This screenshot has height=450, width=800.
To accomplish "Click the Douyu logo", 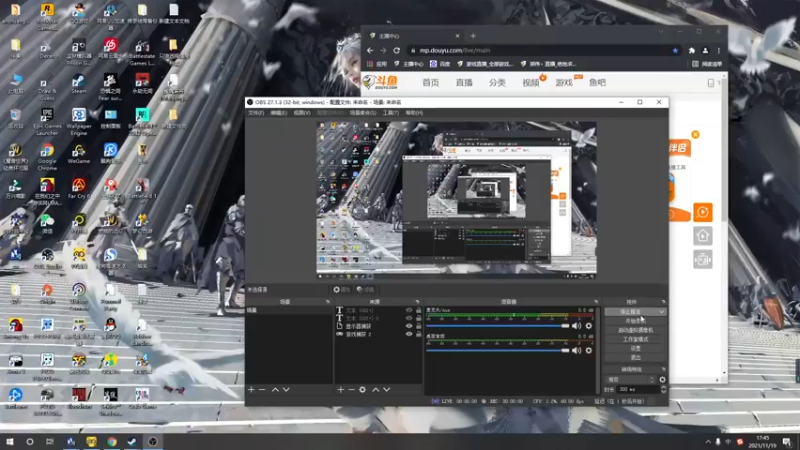I will pos(381,82).
